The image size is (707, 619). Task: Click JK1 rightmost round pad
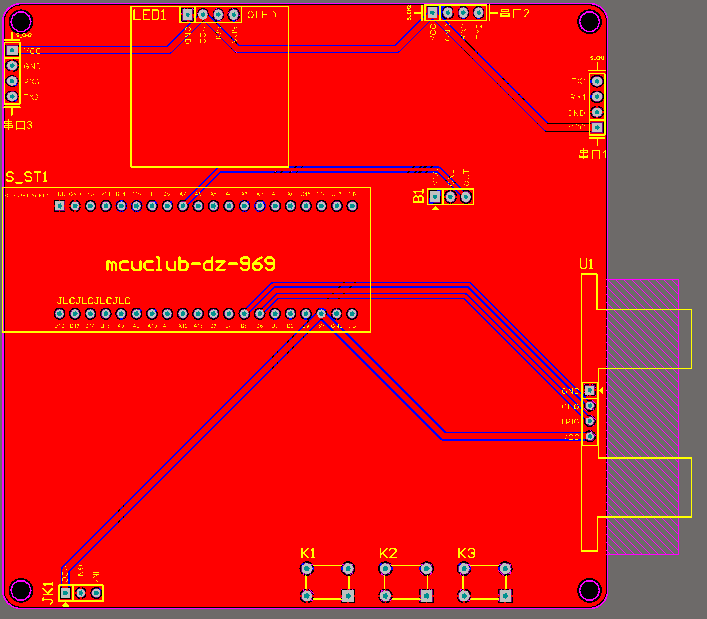(x=96, y=592)
